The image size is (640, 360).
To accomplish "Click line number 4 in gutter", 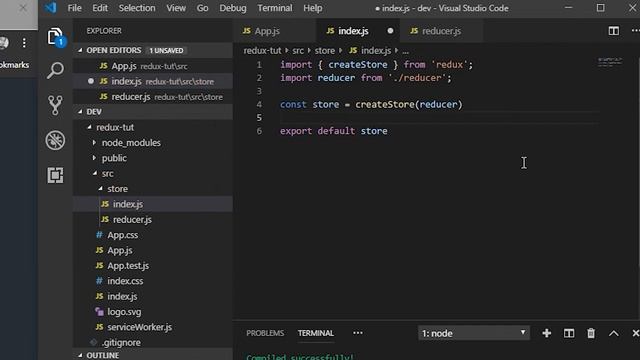I will coord(259,104).
